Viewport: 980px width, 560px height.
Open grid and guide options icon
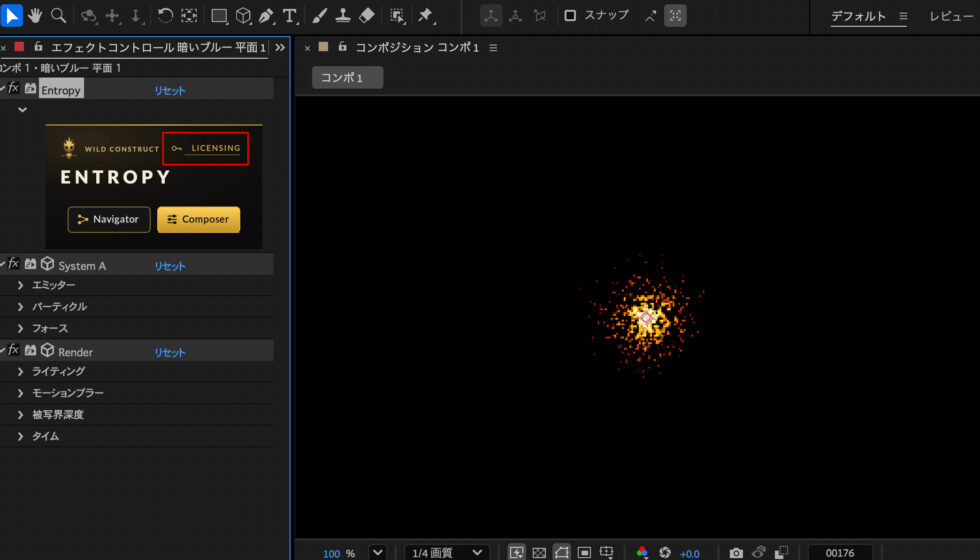(606, 552)
